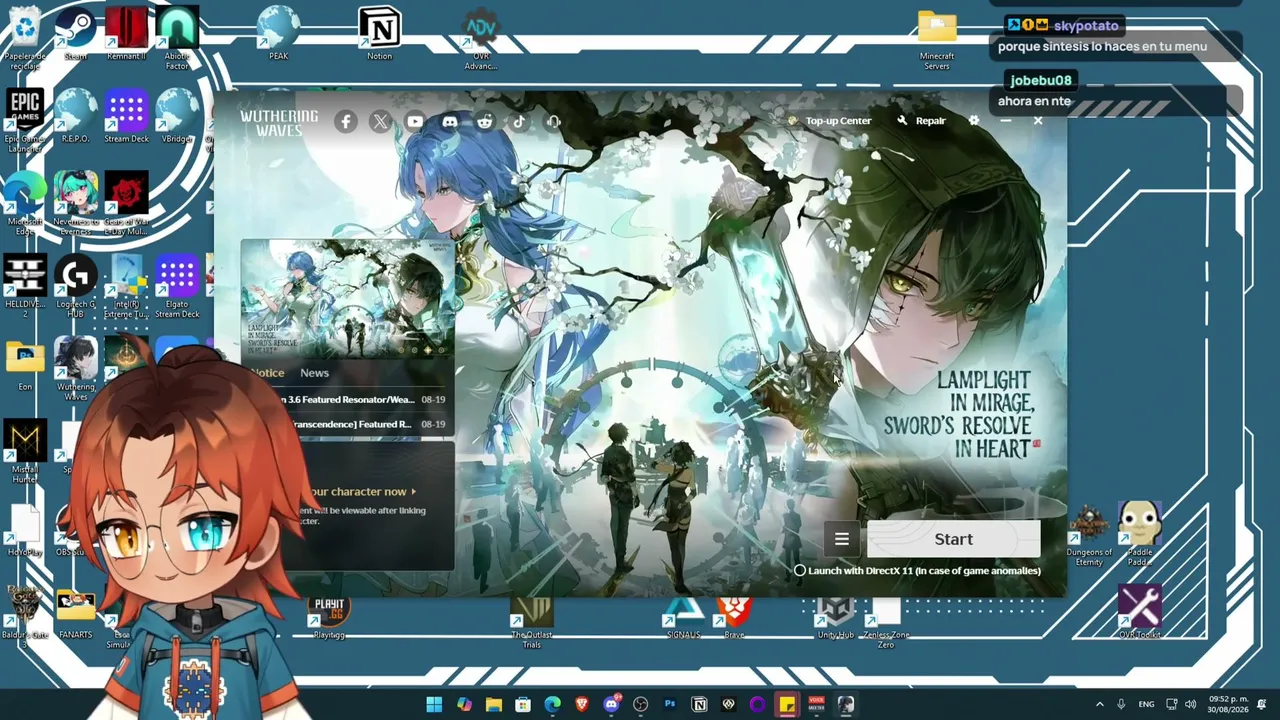This screenshot has height=720, width=1280.
Task: Open the Logitech G HUB shortcut
Action: click(x=76, y=285)
